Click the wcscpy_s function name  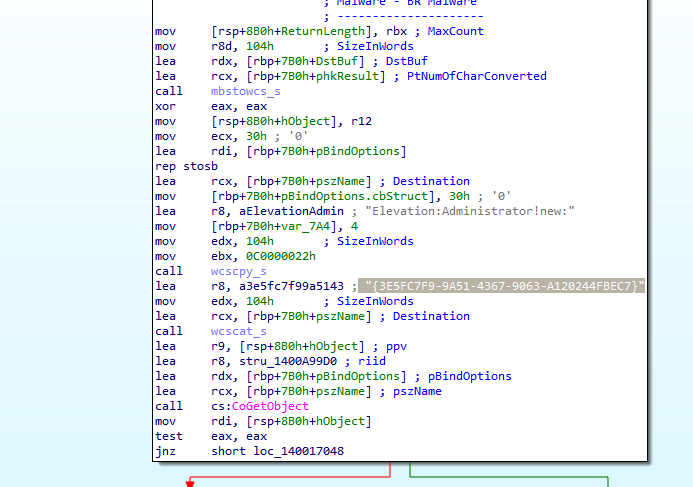click(x=239, y=271)
